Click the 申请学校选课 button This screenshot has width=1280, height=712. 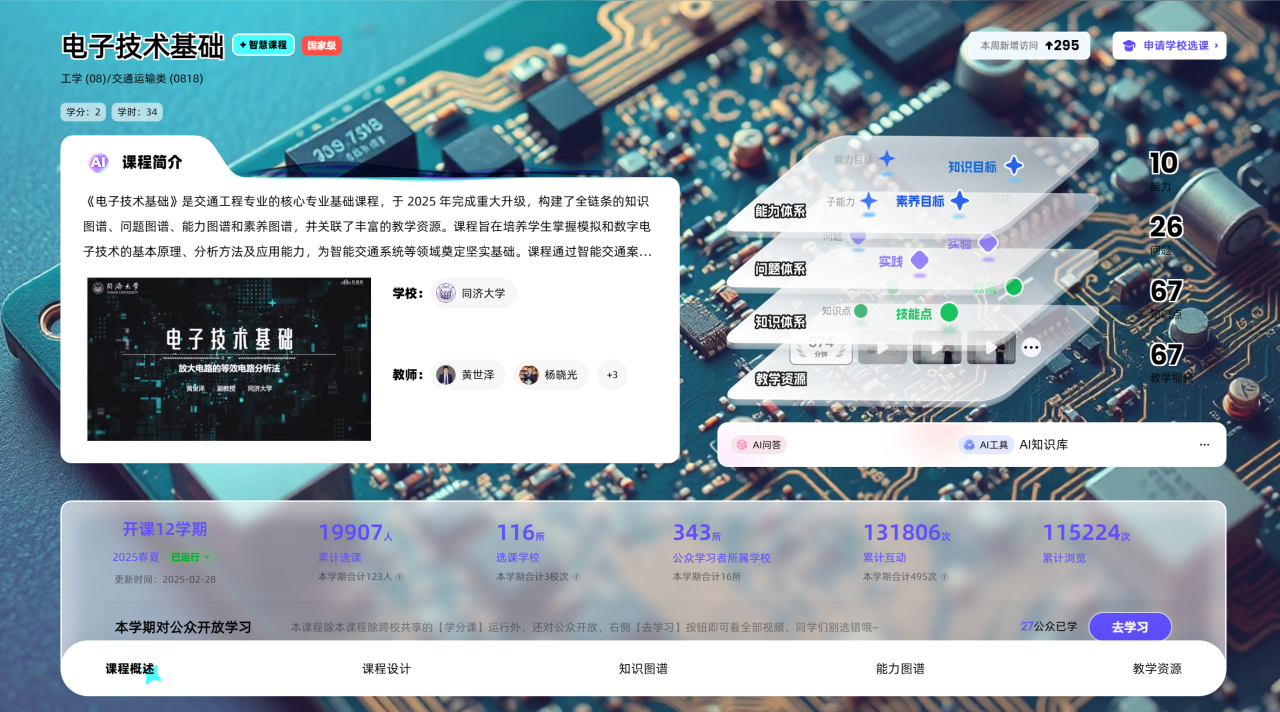point(1169,46)
